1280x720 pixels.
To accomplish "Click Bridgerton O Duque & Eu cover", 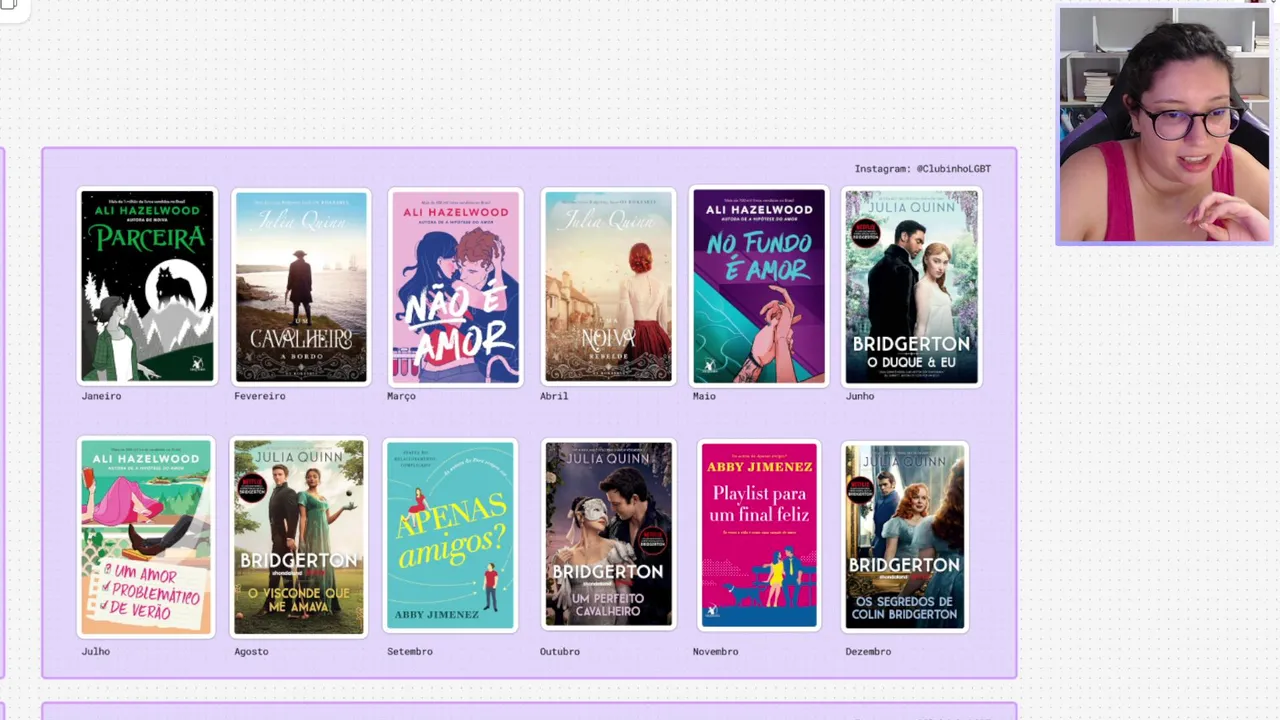I will [x=912, y=286].
